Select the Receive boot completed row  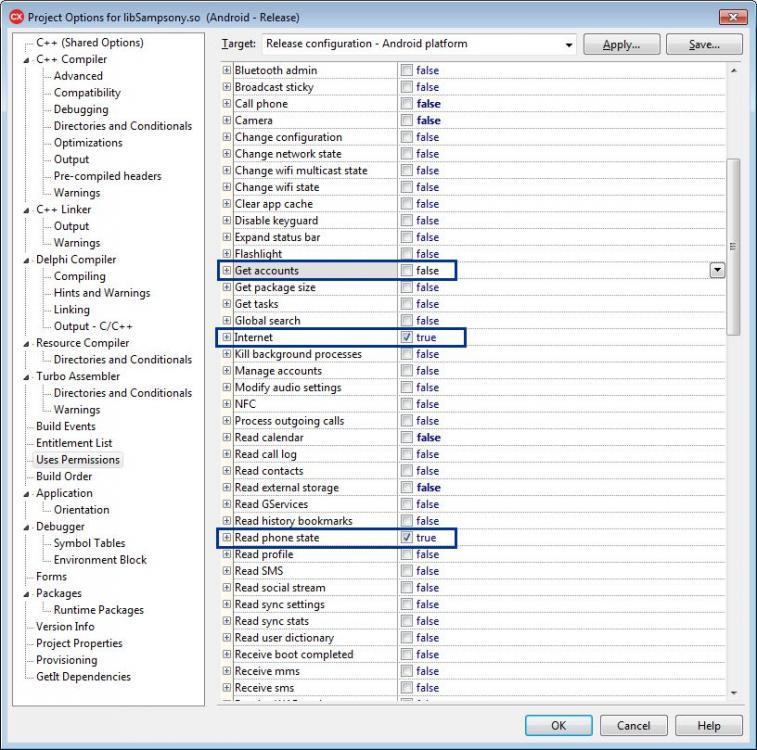pos(473,654)
